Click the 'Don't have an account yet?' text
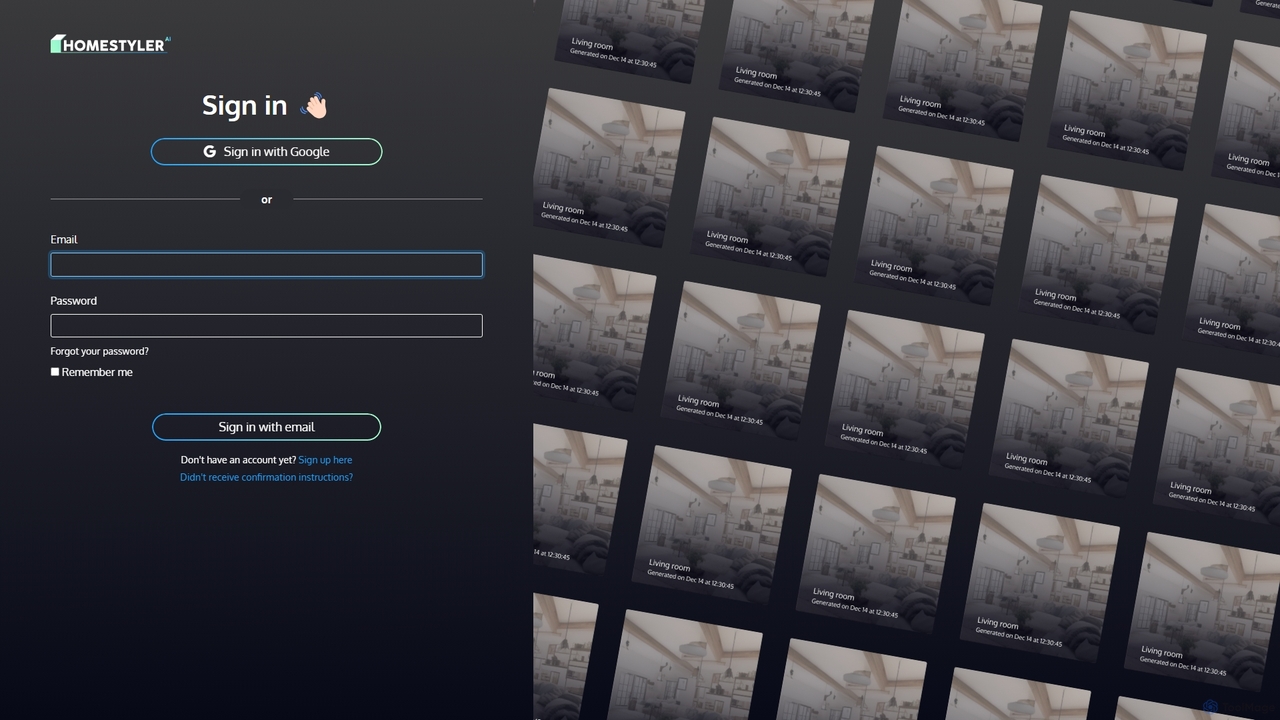The width and height of the screenshot is (1280, 720). point(238,460)
